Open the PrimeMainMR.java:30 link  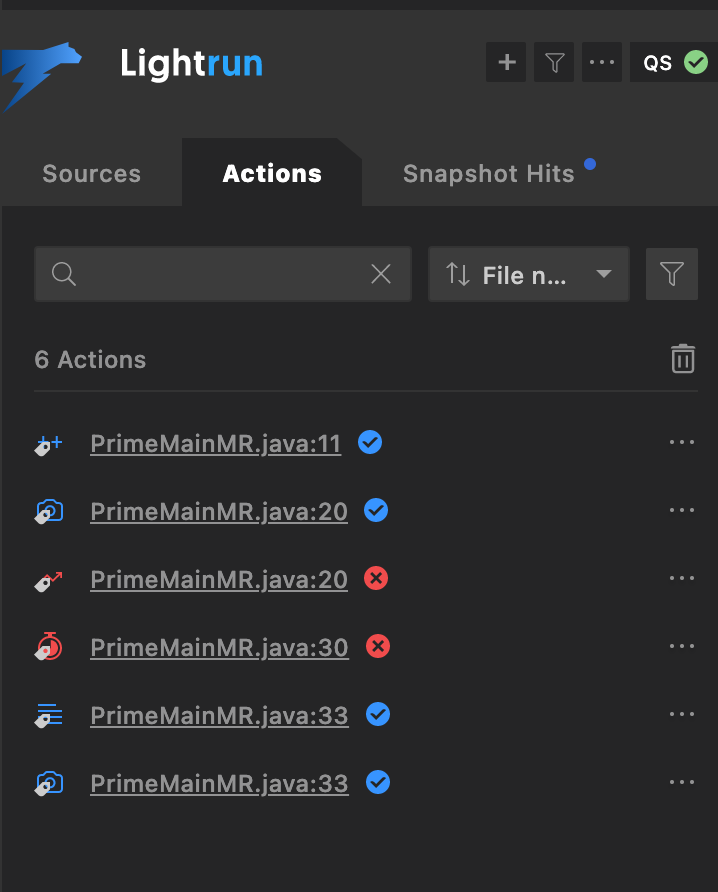click(219, 647)
